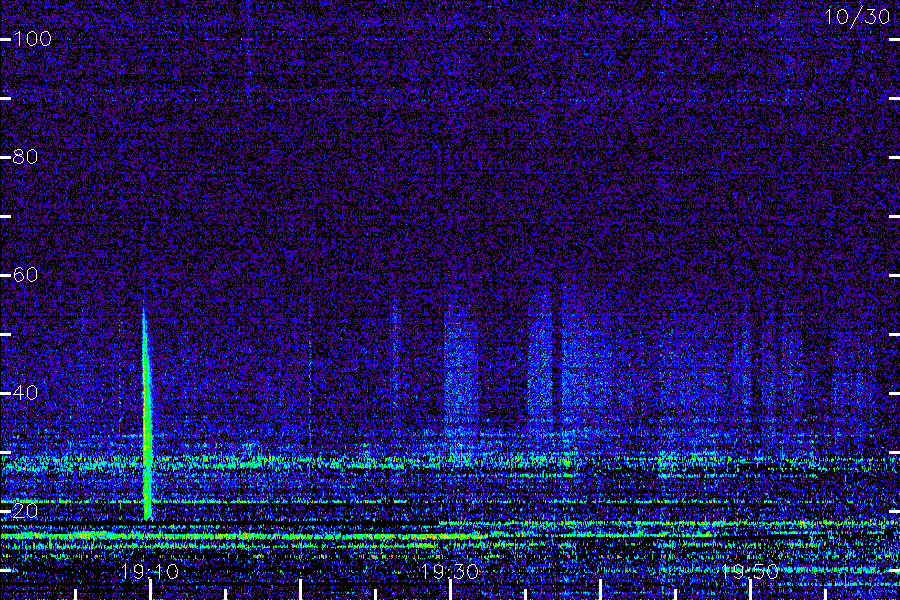Click the time tick mark below 19:50
Viewport: 900px width, 600px height.
coord(750,590)
